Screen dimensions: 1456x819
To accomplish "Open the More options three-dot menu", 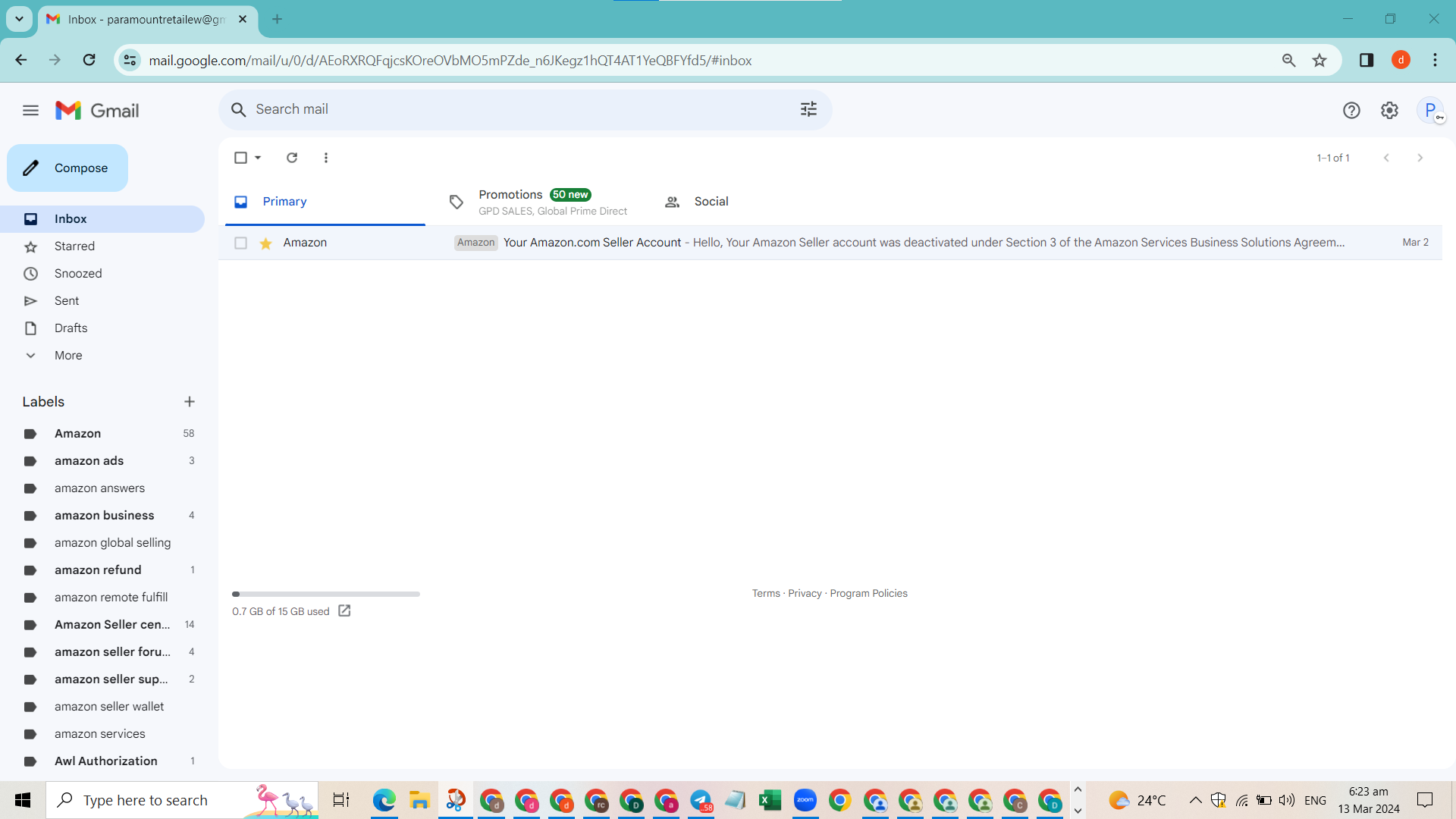I will click(x=326, y=158).
